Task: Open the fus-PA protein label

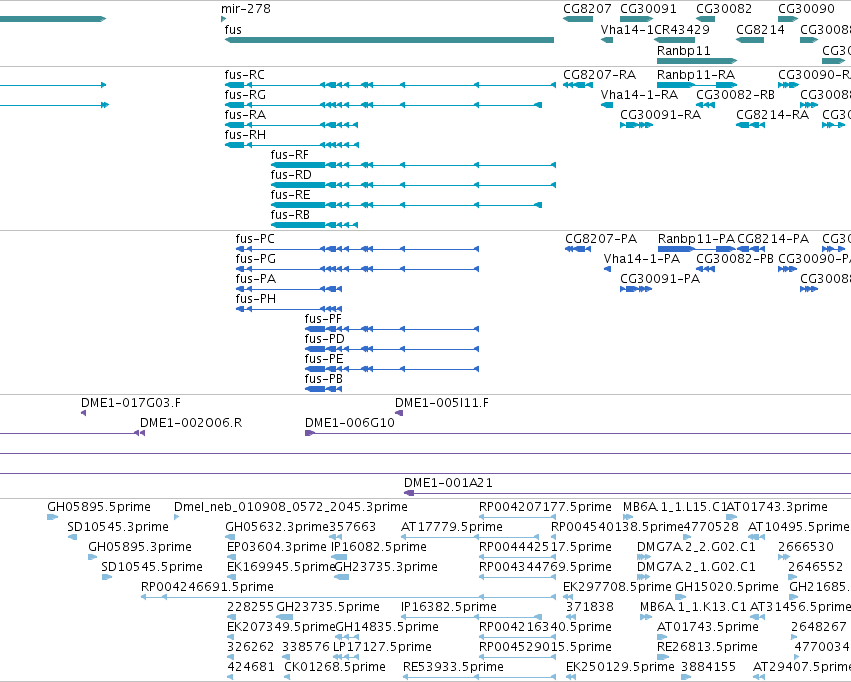Action: click(x=256, y=279)
